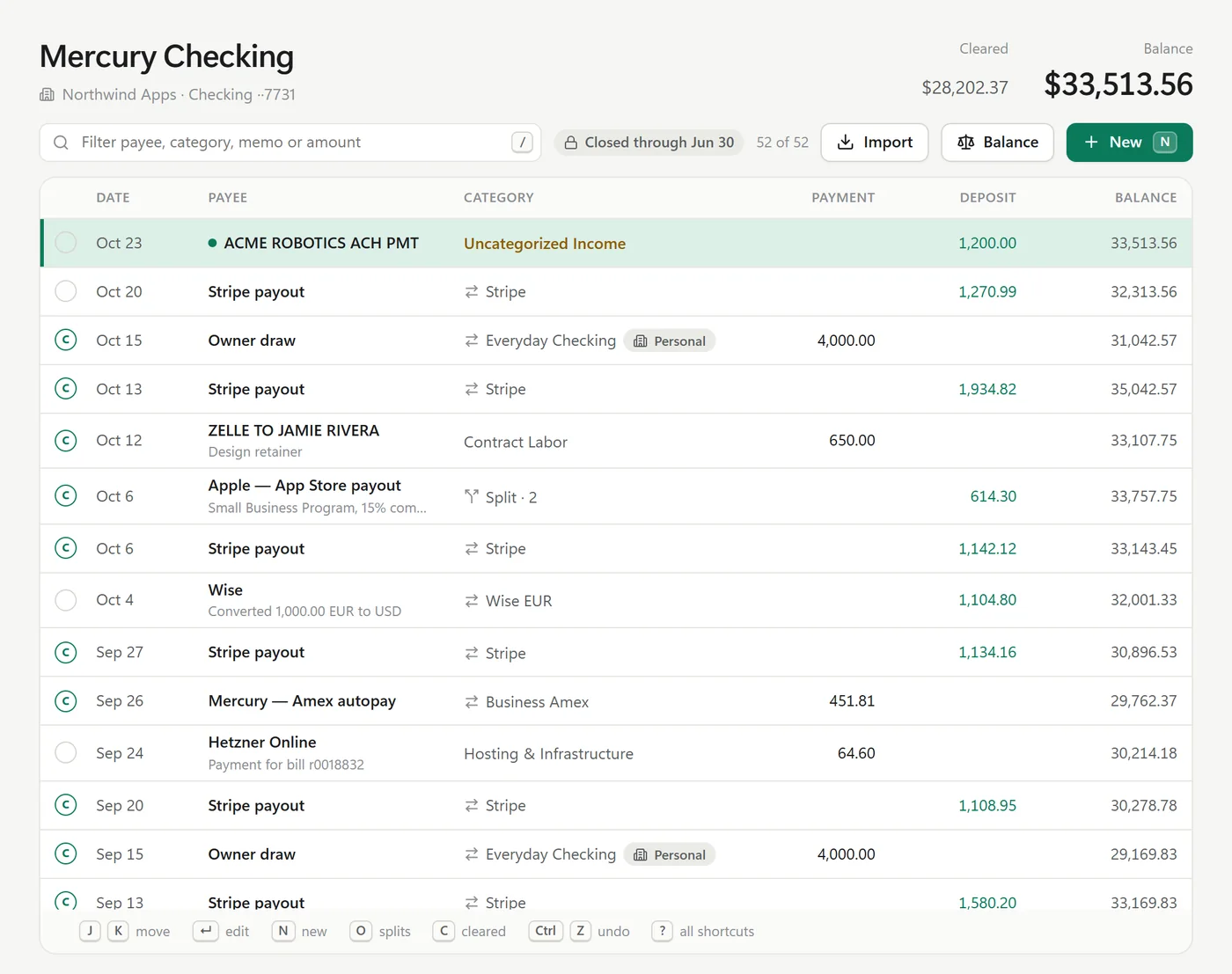Screen dimensions: 1232x974
Task: Click the C key cleared hint
Action: pos(444,931)
